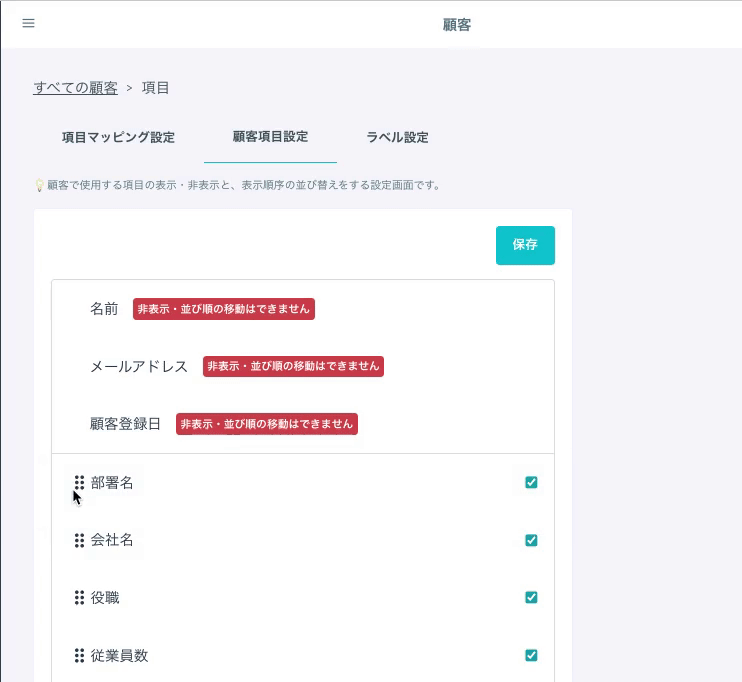
Task: Click the lightbulb hint icon
Action: click(x=40, y=185)
